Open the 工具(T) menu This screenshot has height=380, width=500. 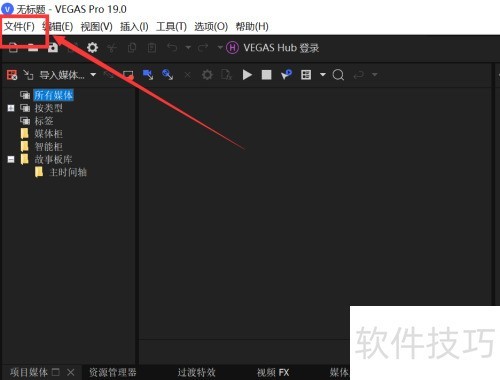pyautogui.click(x=171, y=26)
